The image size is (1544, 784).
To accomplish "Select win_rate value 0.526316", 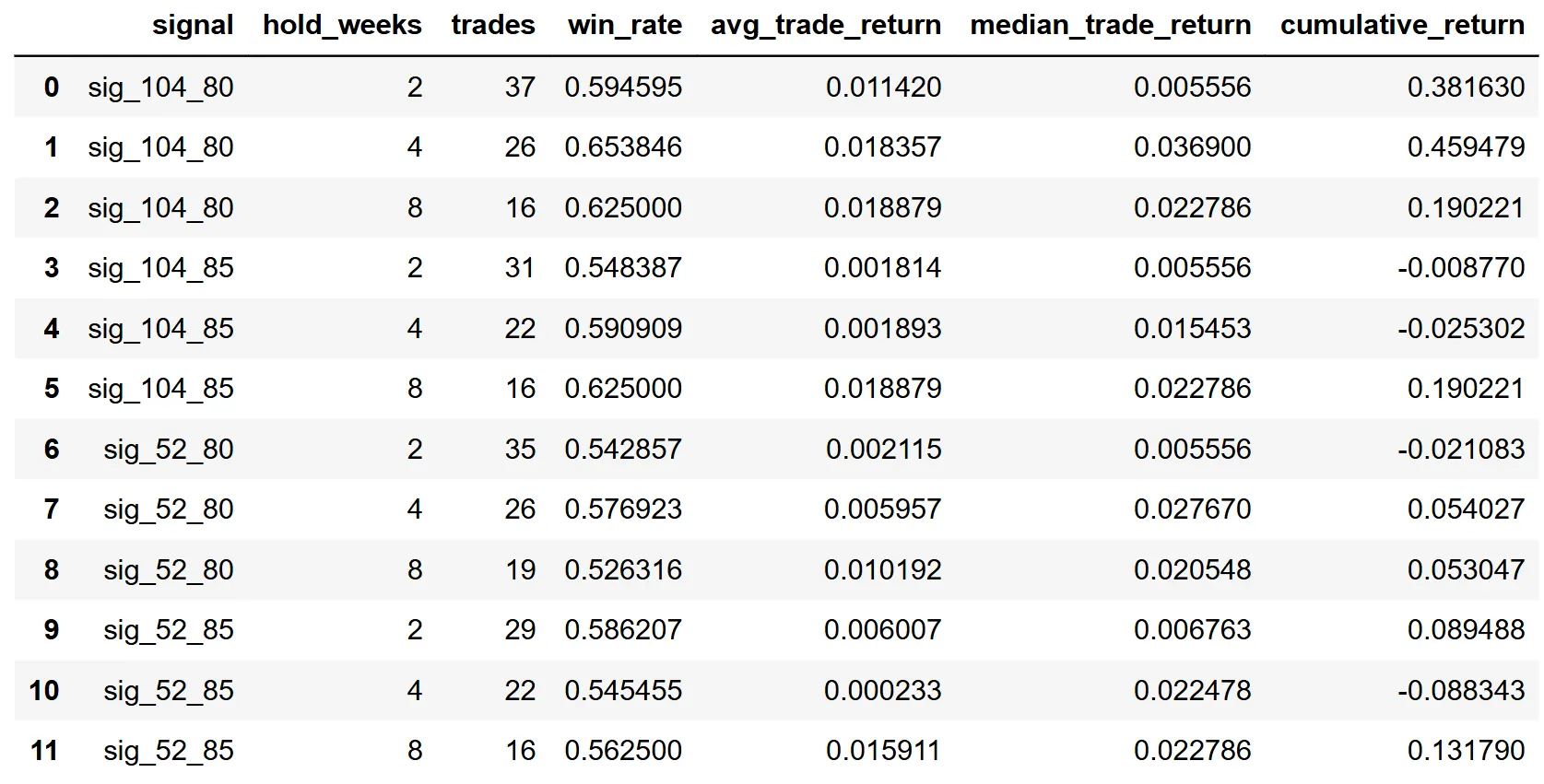I will pos(623,570).
